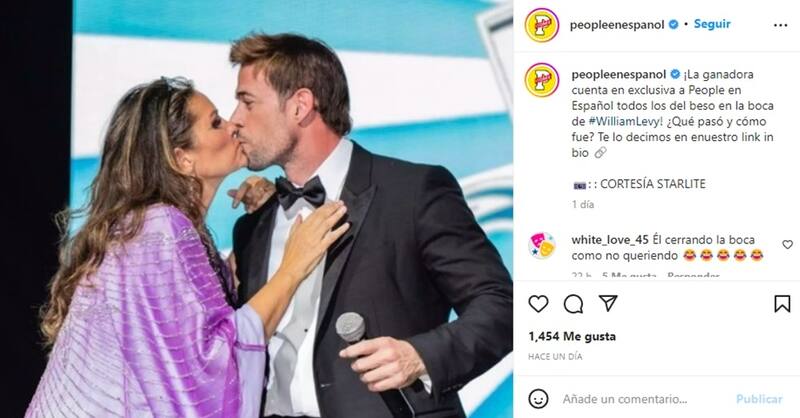Save the post with the bookmark icon
800x418 pixels.
click(x=782, y=304)
